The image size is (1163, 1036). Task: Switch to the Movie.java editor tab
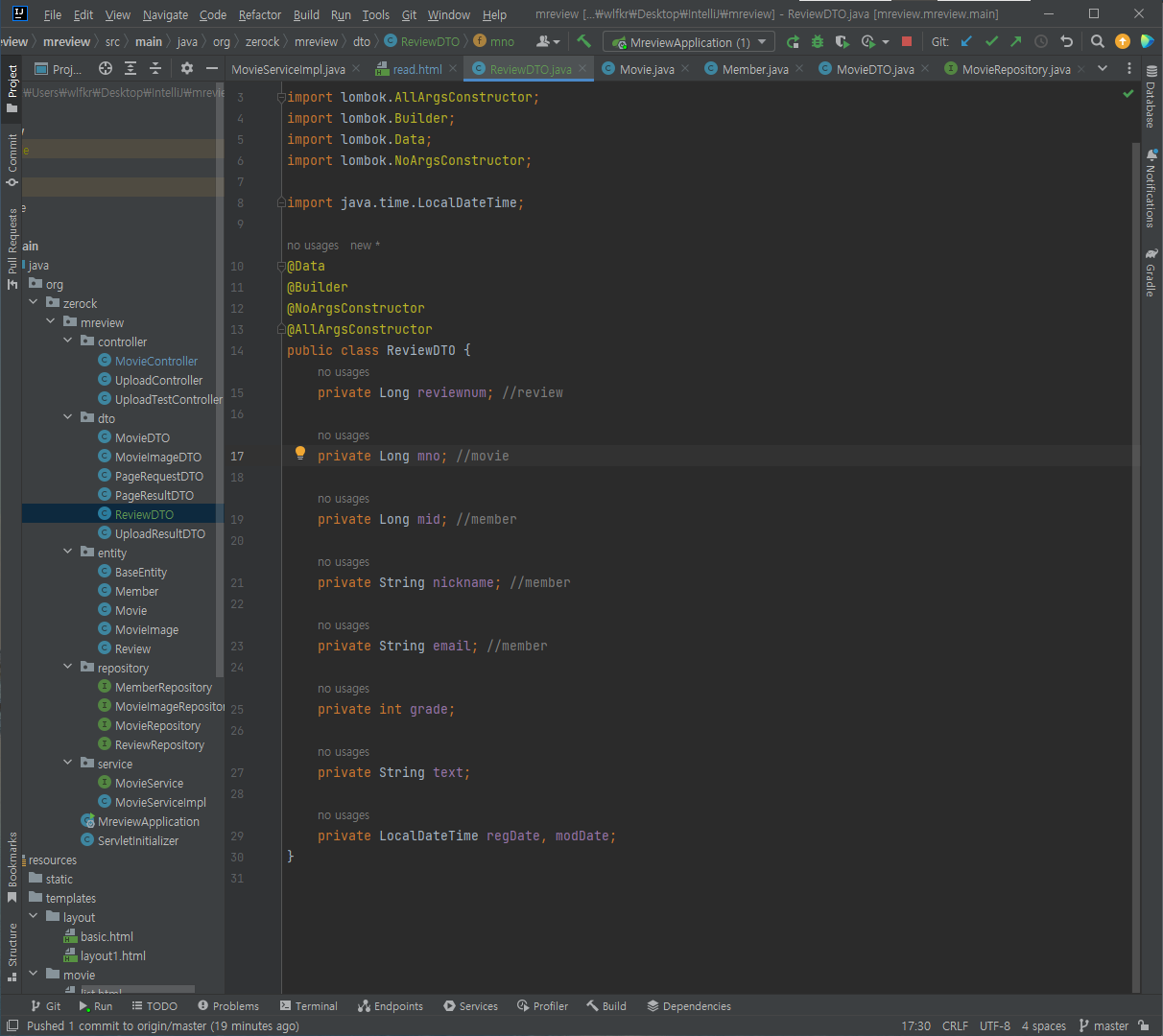(646, 69)
